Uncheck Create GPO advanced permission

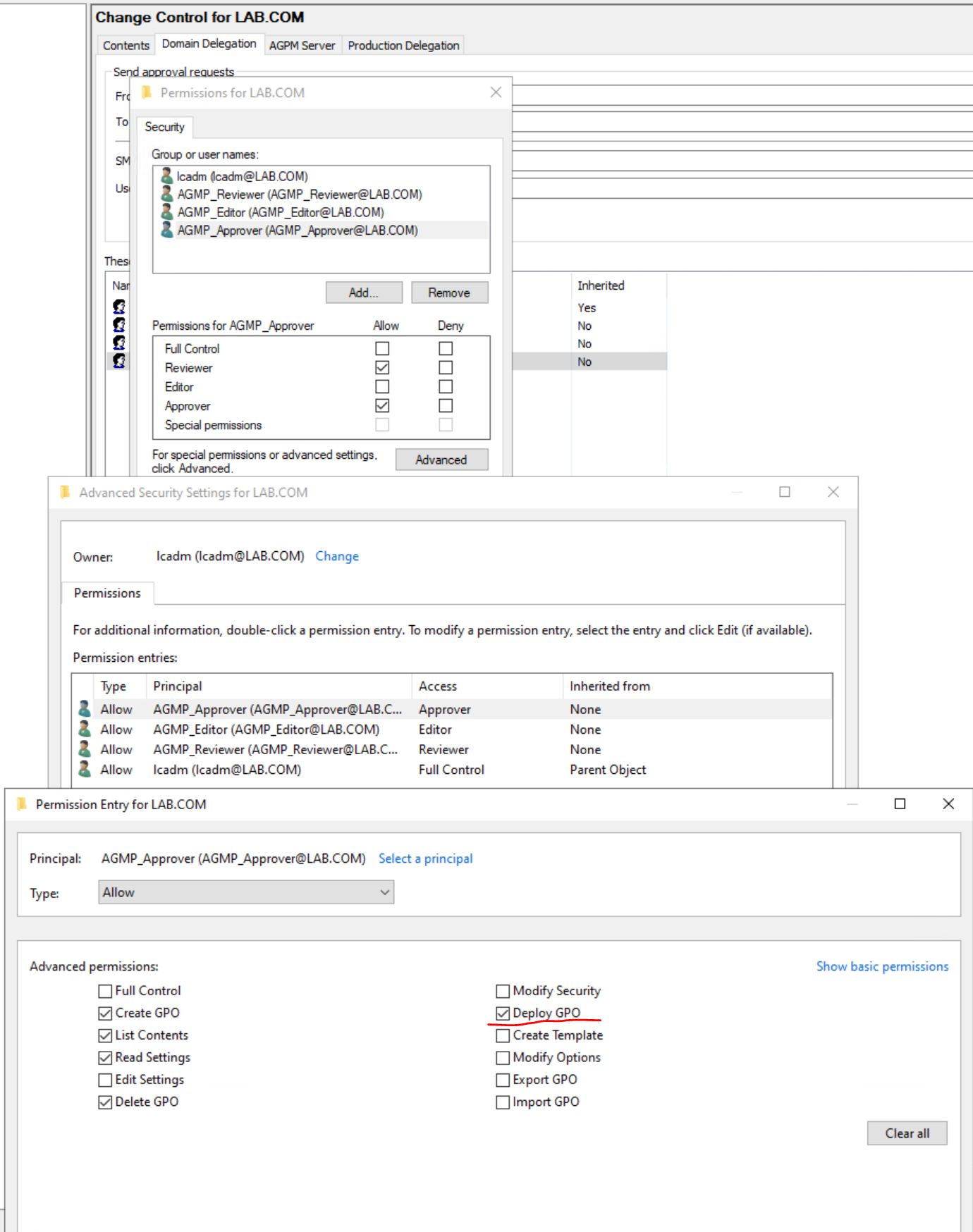coord(105,1013)
